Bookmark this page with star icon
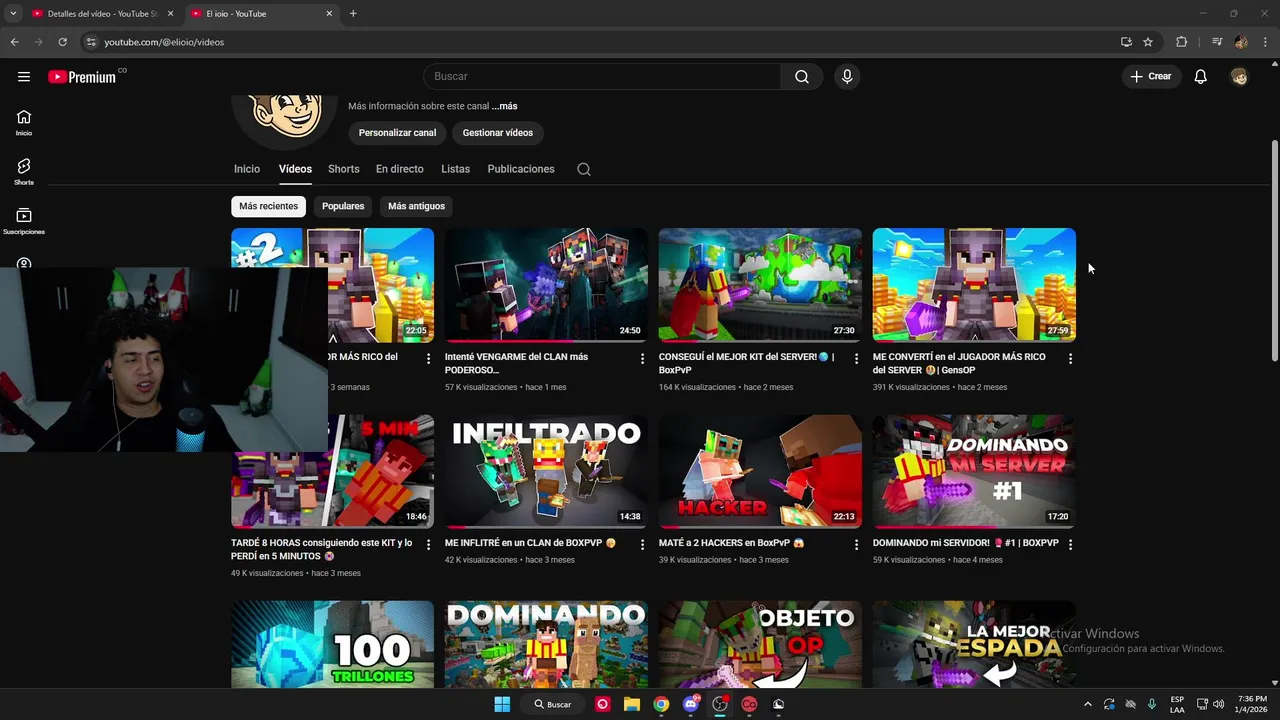 click(1148, 42)
